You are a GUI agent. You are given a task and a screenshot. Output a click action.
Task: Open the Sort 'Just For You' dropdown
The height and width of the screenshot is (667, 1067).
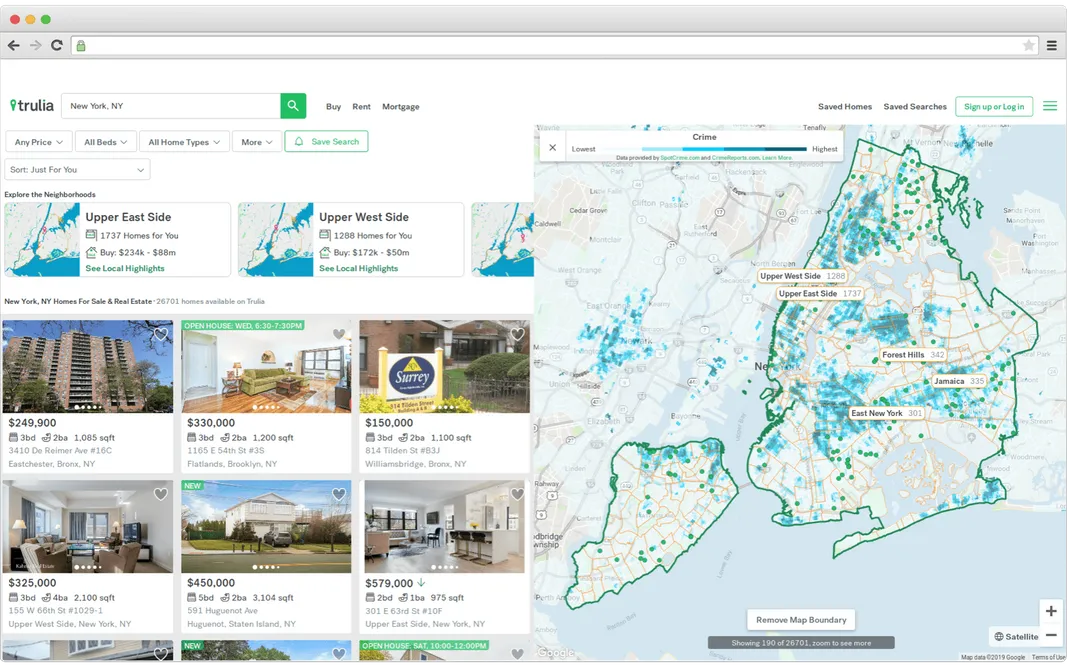77,168
